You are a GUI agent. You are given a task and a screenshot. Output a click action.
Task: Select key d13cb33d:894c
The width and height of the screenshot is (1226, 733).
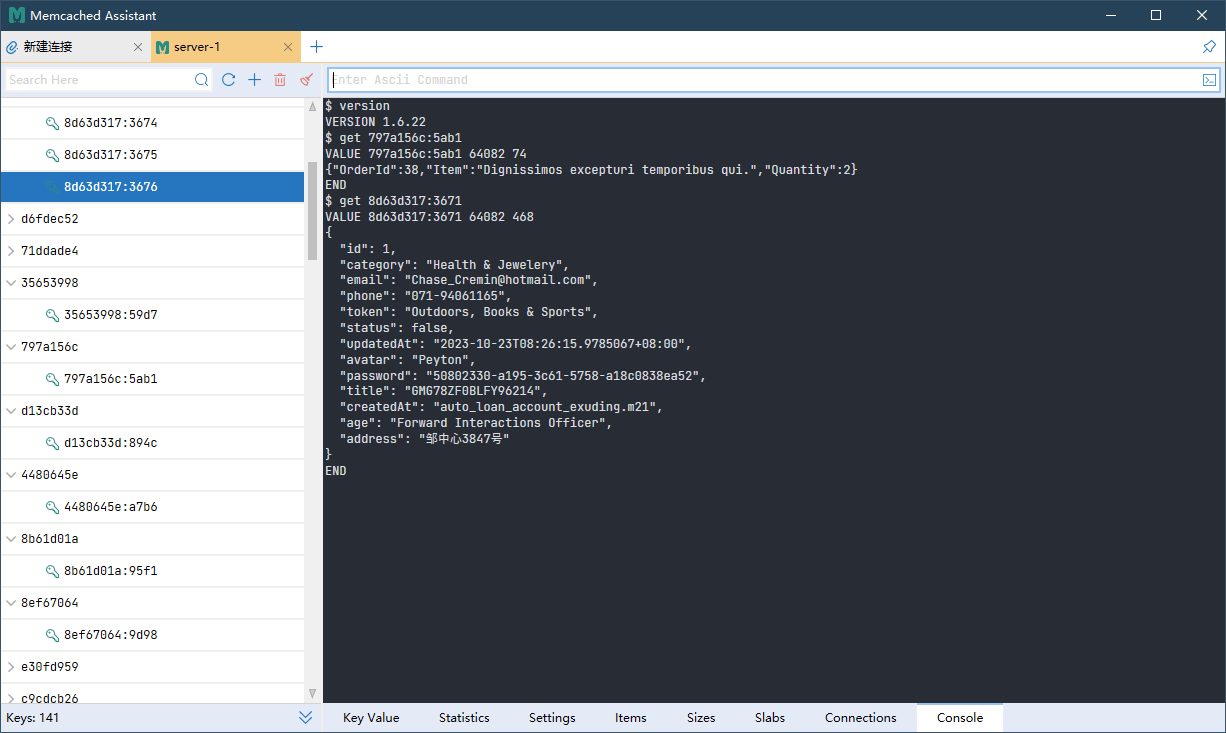152,443
